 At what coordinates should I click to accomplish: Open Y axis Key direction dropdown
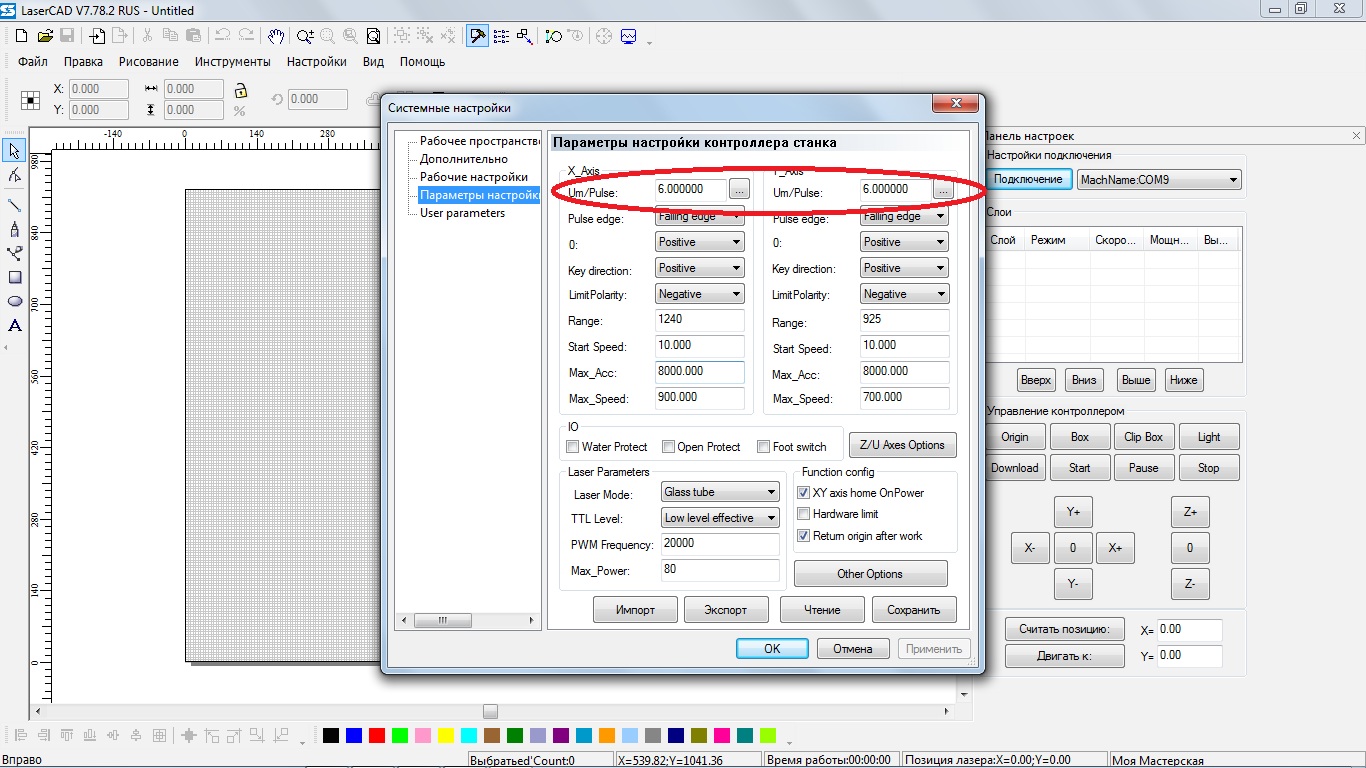coord(904,268)
